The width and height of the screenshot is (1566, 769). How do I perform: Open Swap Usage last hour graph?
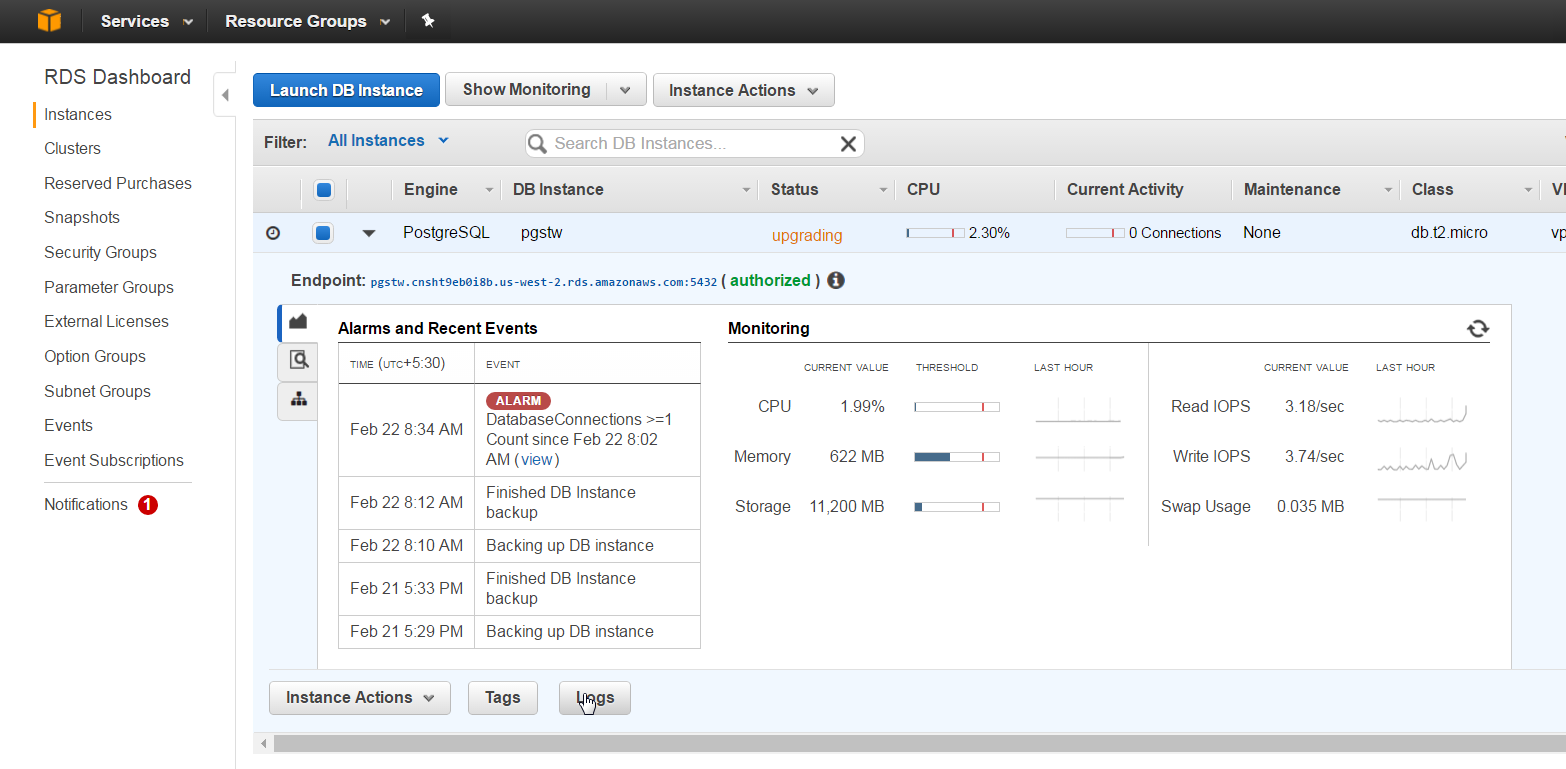[x=1421, y=507]
